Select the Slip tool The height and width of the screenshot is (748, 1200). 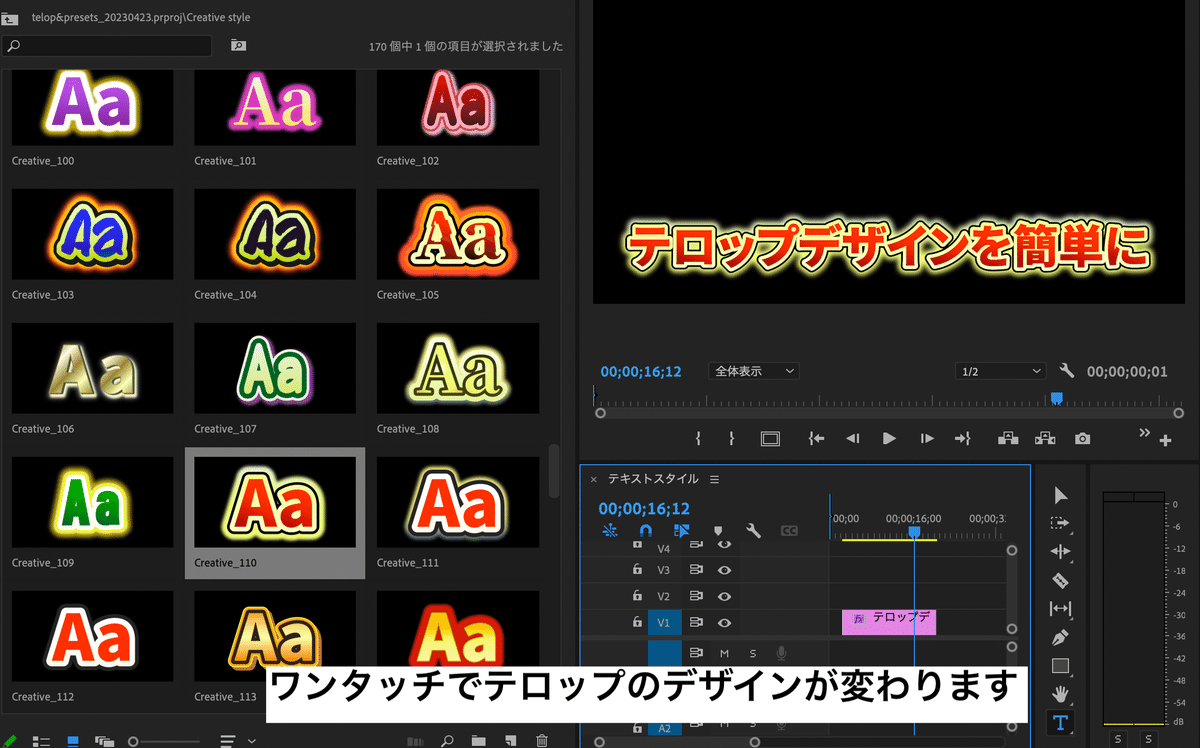coord(1061,608)
